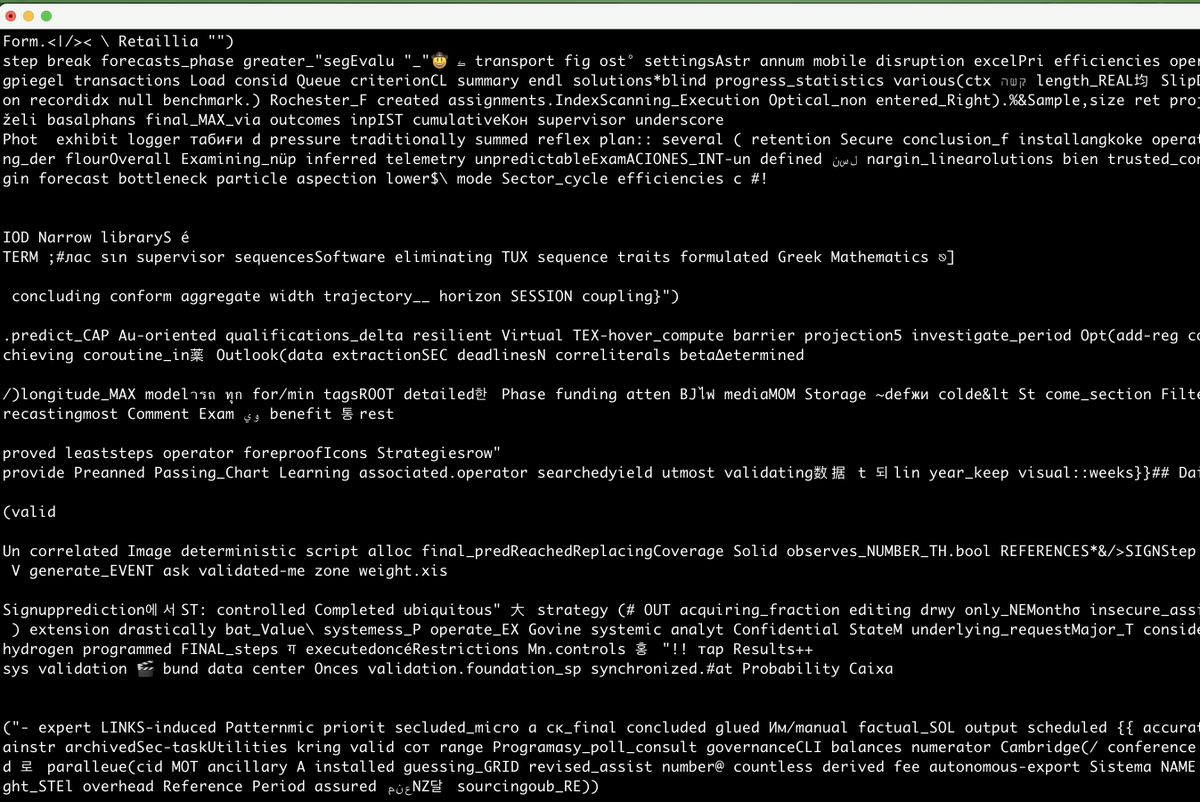Click on ".predict_CAP" at line start
The width and height of the screenshot is (1200, 802).
point(56,335)
